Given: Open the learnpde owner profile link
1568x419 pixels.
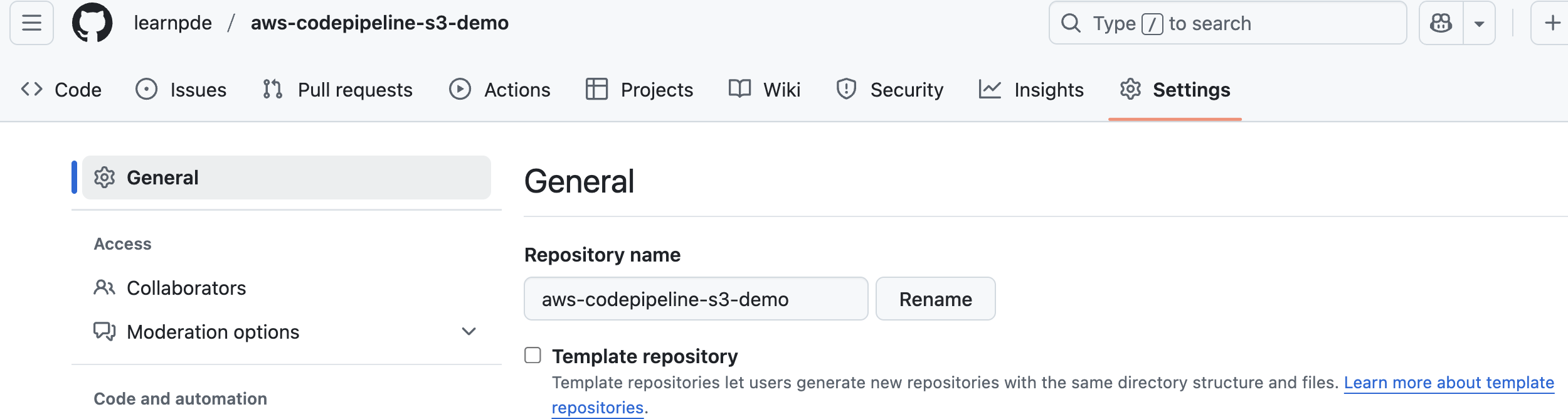Looking at the screenshot, I should tap(172, 23).
